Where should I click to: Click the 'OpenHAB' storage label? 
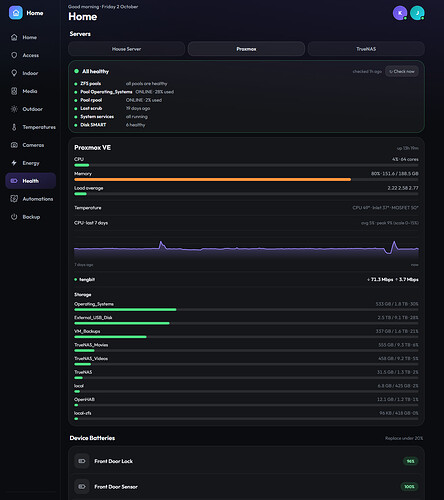pyautogui.click(x=84, y=399)
